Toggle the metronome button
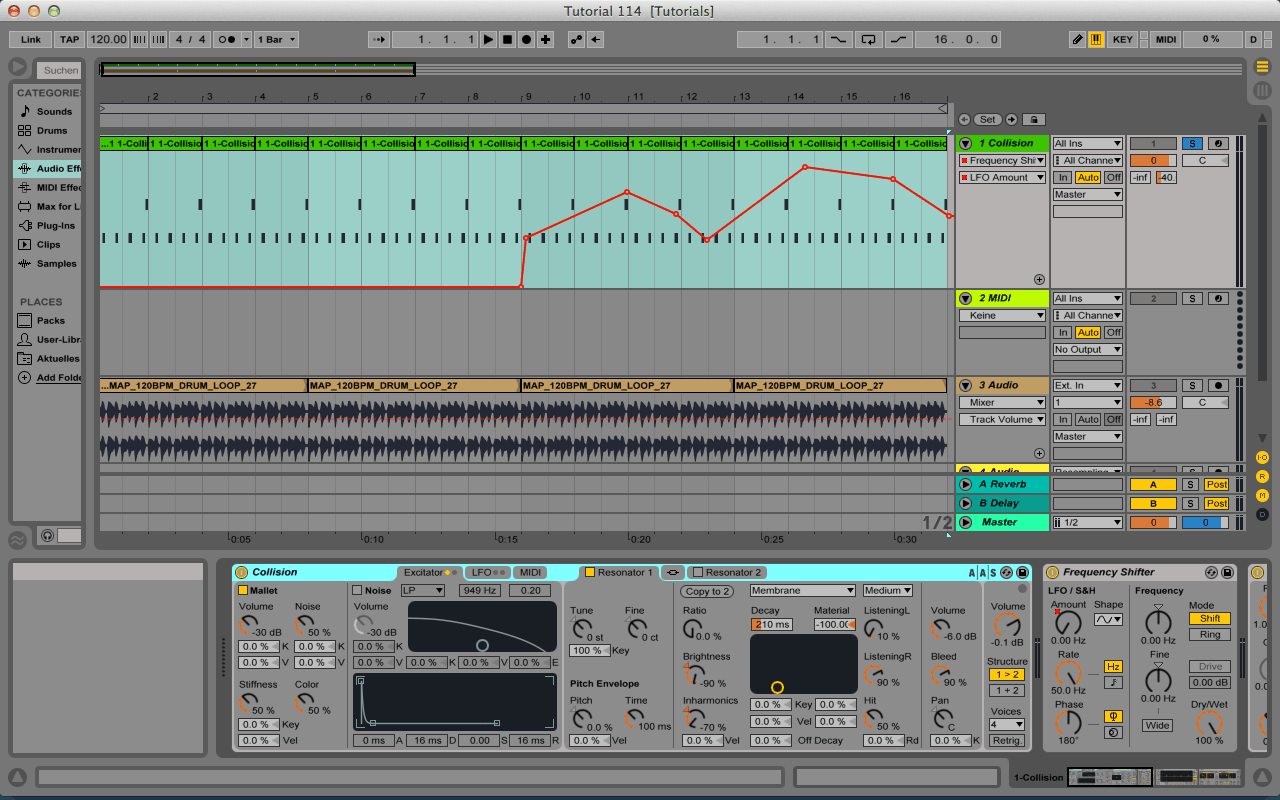Screen dimensions: 1280x800 coord(227,40)
